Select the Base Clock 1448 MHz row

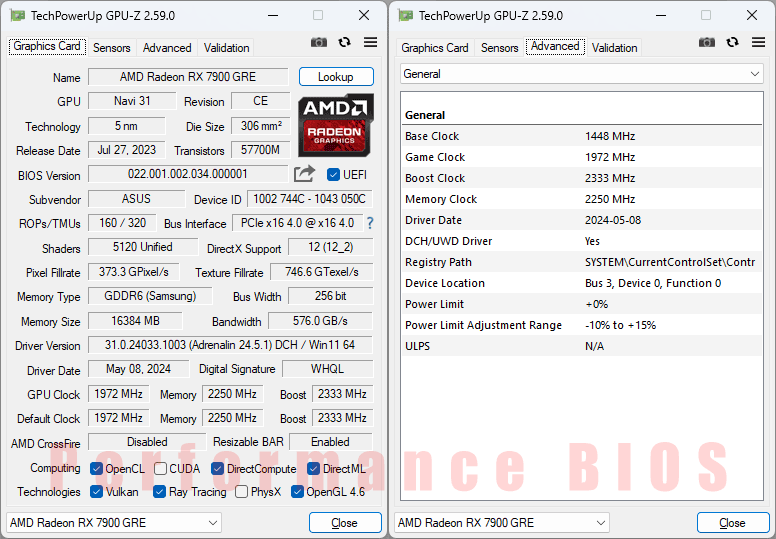[x=582, y=136]
